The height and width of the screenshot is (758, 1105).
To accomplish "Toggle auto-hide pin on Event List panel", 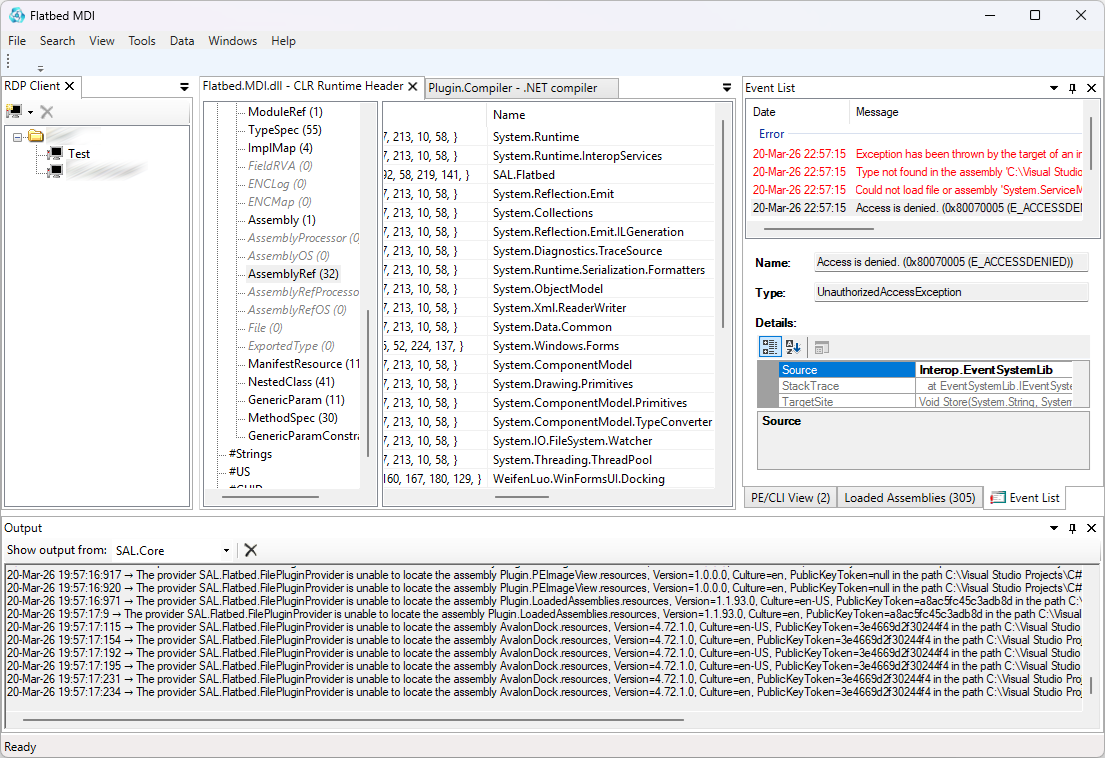I will (1072, 88).
